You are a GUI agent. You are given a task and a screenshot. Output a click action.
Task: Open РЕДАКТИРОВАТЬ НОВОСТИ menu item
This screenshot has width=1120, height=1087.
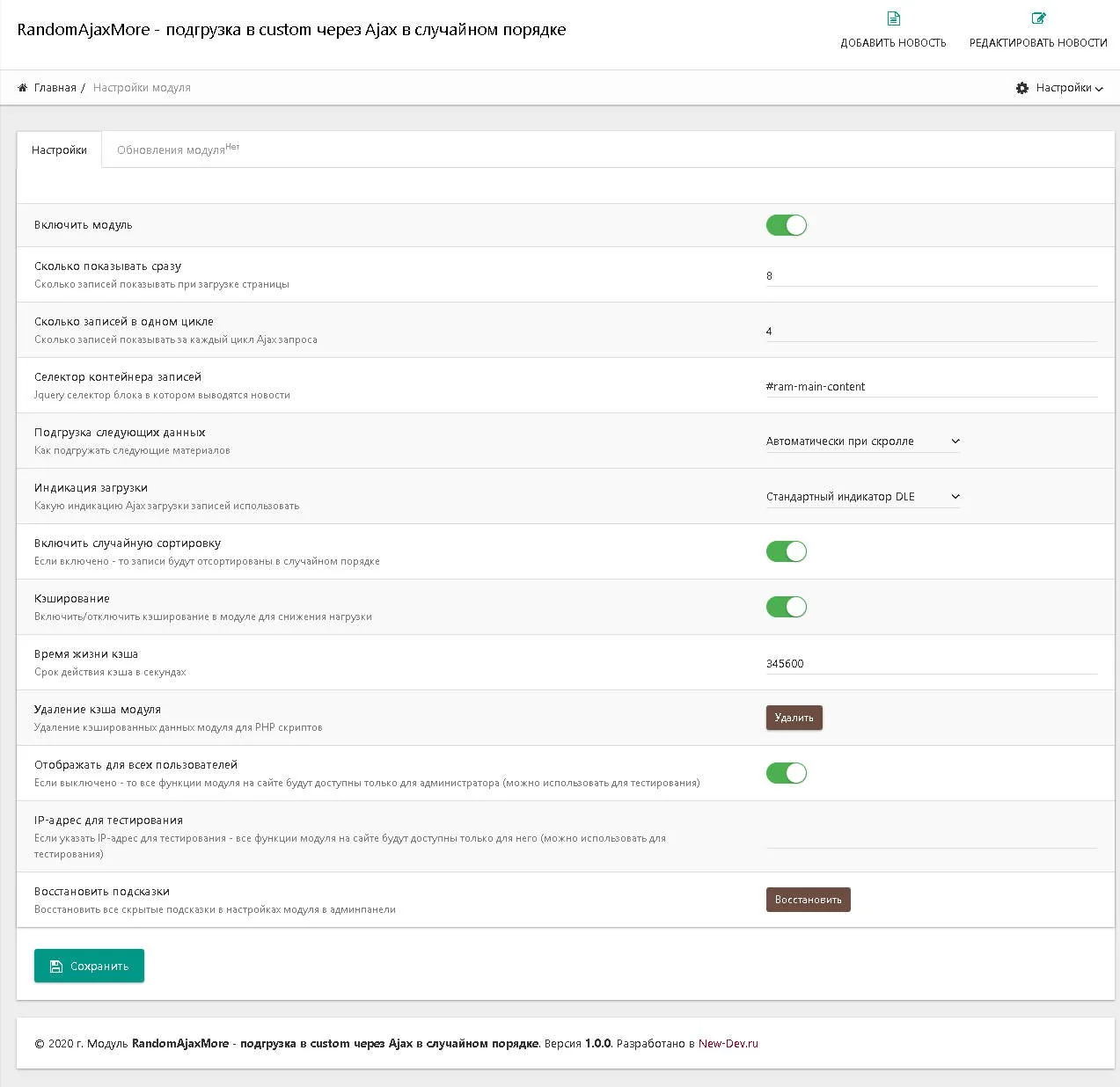tap(1038, 31)
